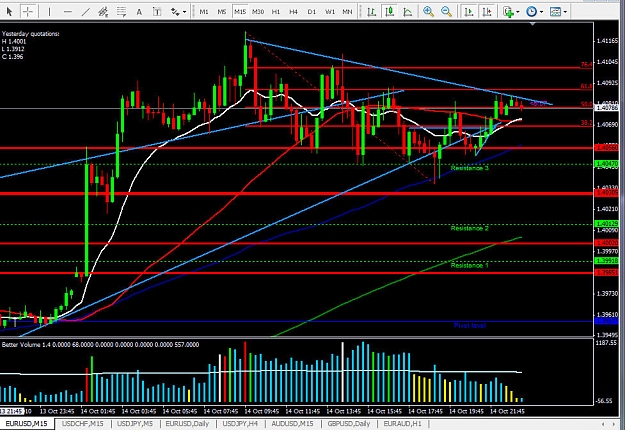Click the 1187.55 volume scale value
Screen dimensions: 625x430
pos(607,343)
